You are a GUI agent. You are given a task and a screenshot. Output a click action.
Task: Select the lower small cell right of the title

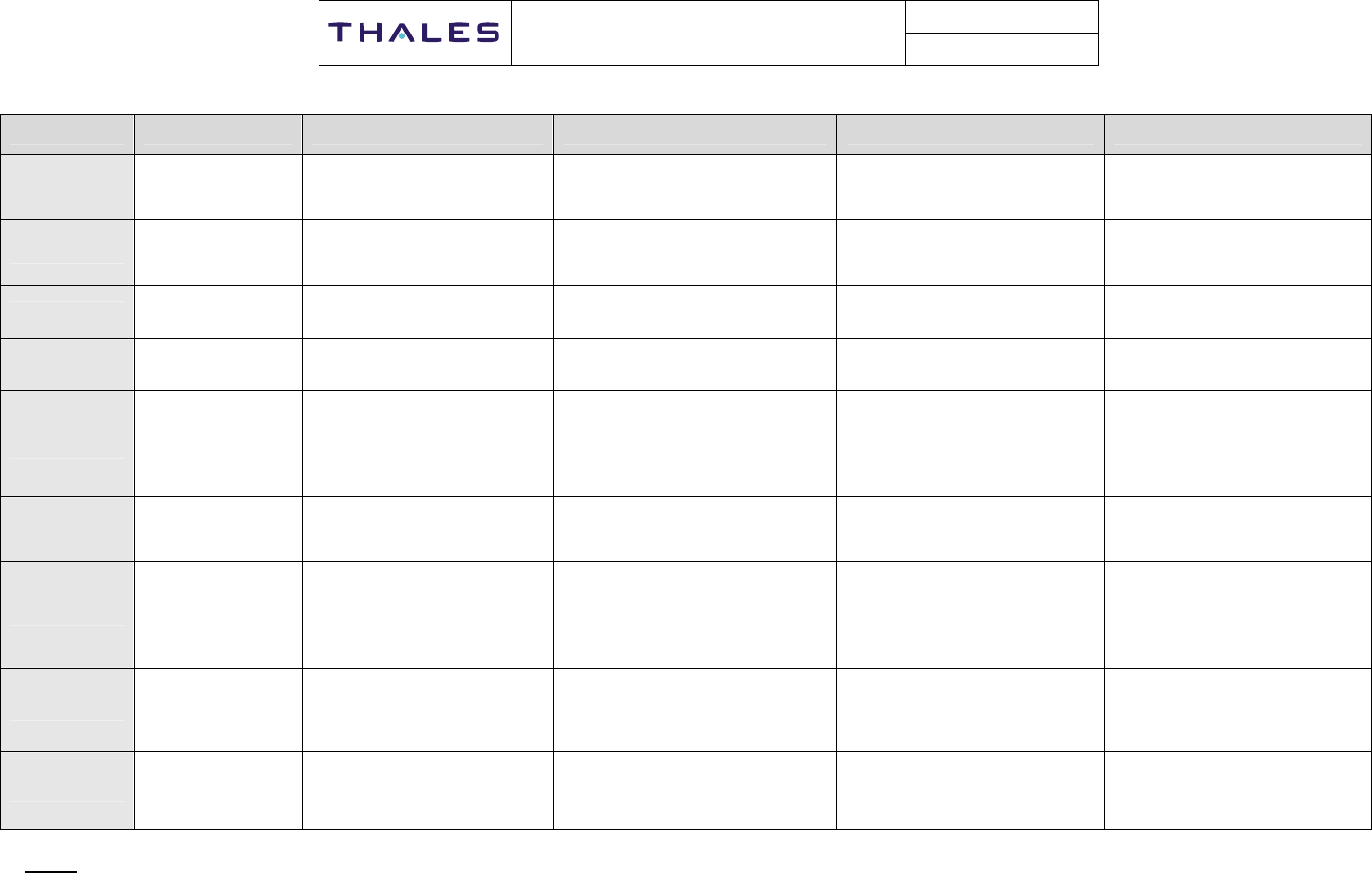click(x=1001, y=49)
